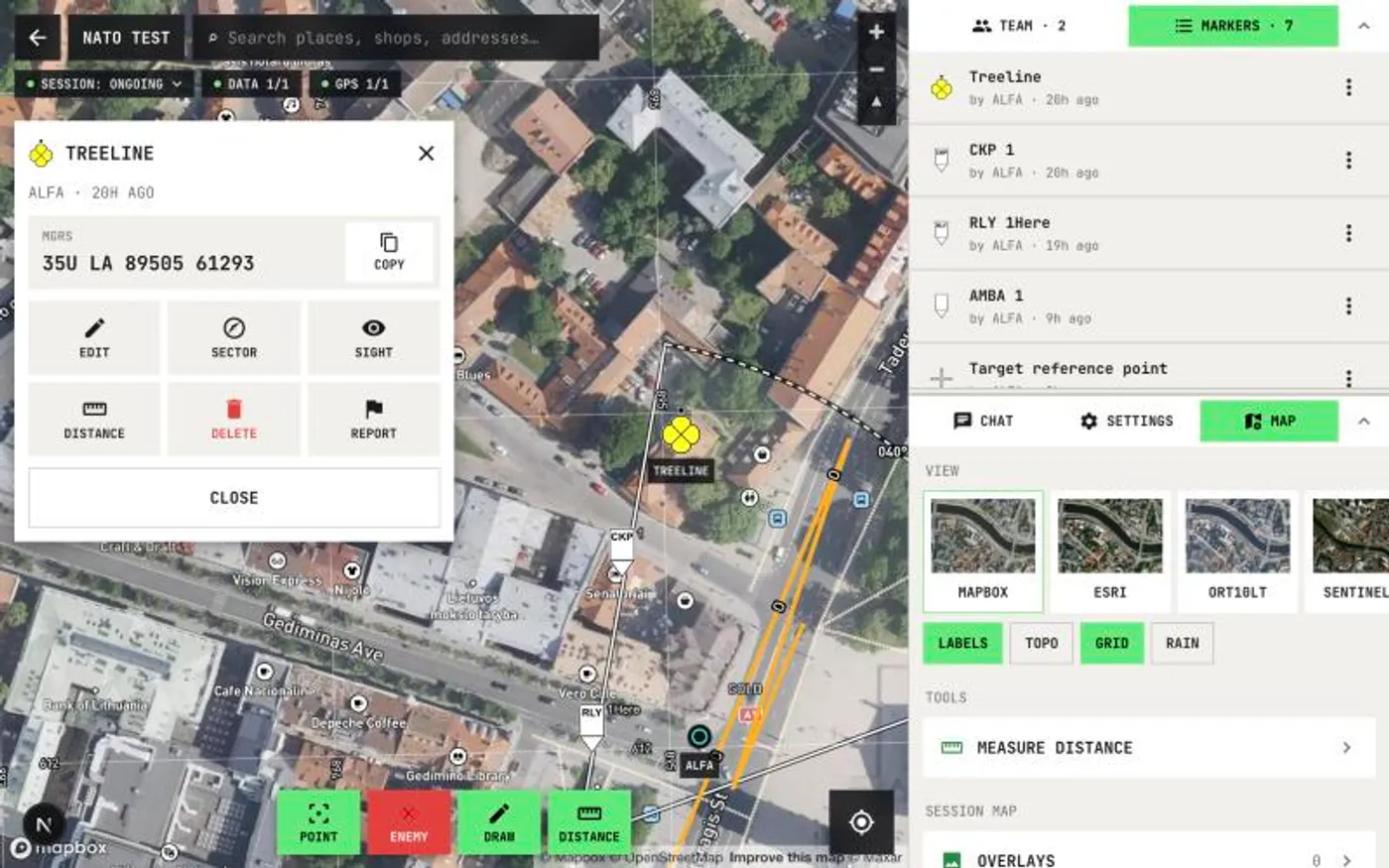Open Measure Distance tool
This screenshot has width=1389, height=868.
[x=1149, y=748]
